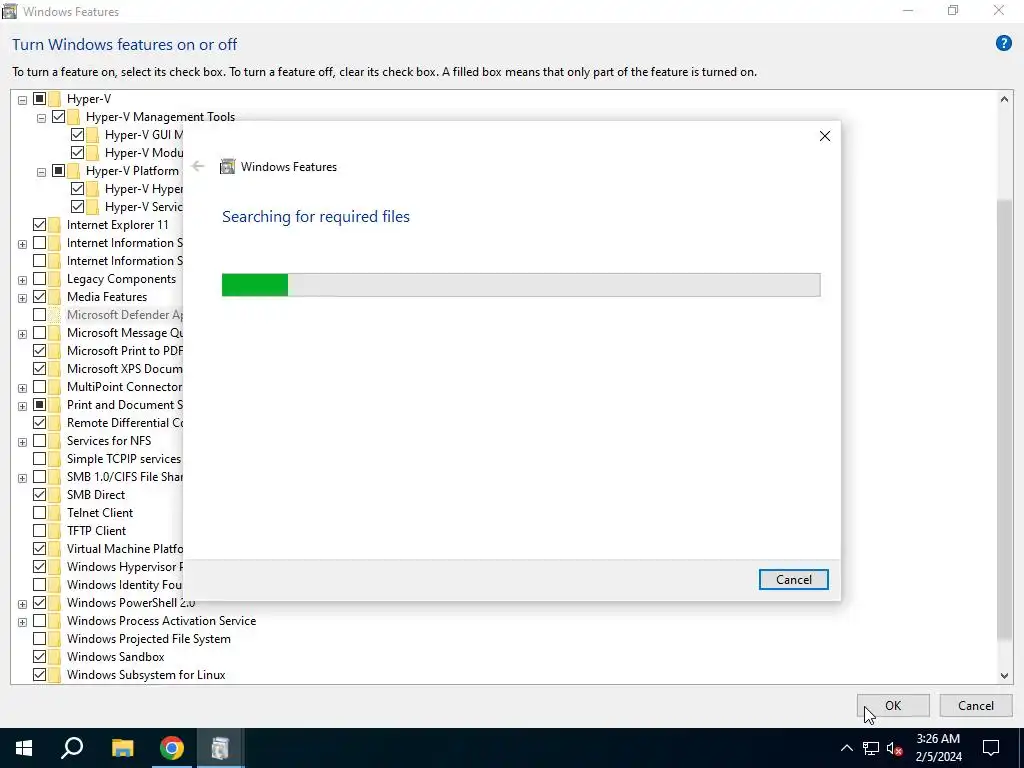Viewport: 1024px width, 768px height.
Task: Open Google Chrome from the taskbar
Action: [172, 748]
